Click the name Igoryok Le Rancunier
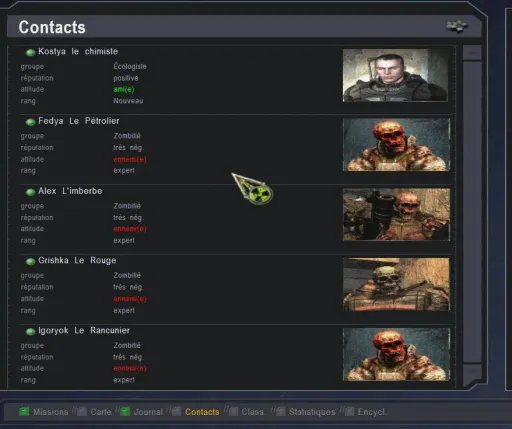512x429 pixels. click(84, 330)
